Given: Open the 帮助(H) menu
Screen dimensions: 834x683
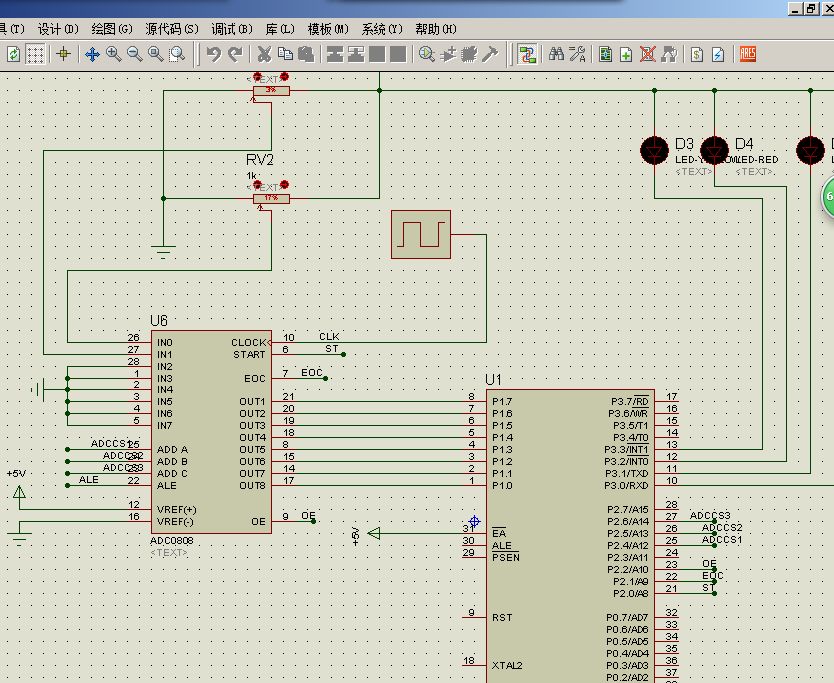Looking at the screenshot, I should coord(436,29).
